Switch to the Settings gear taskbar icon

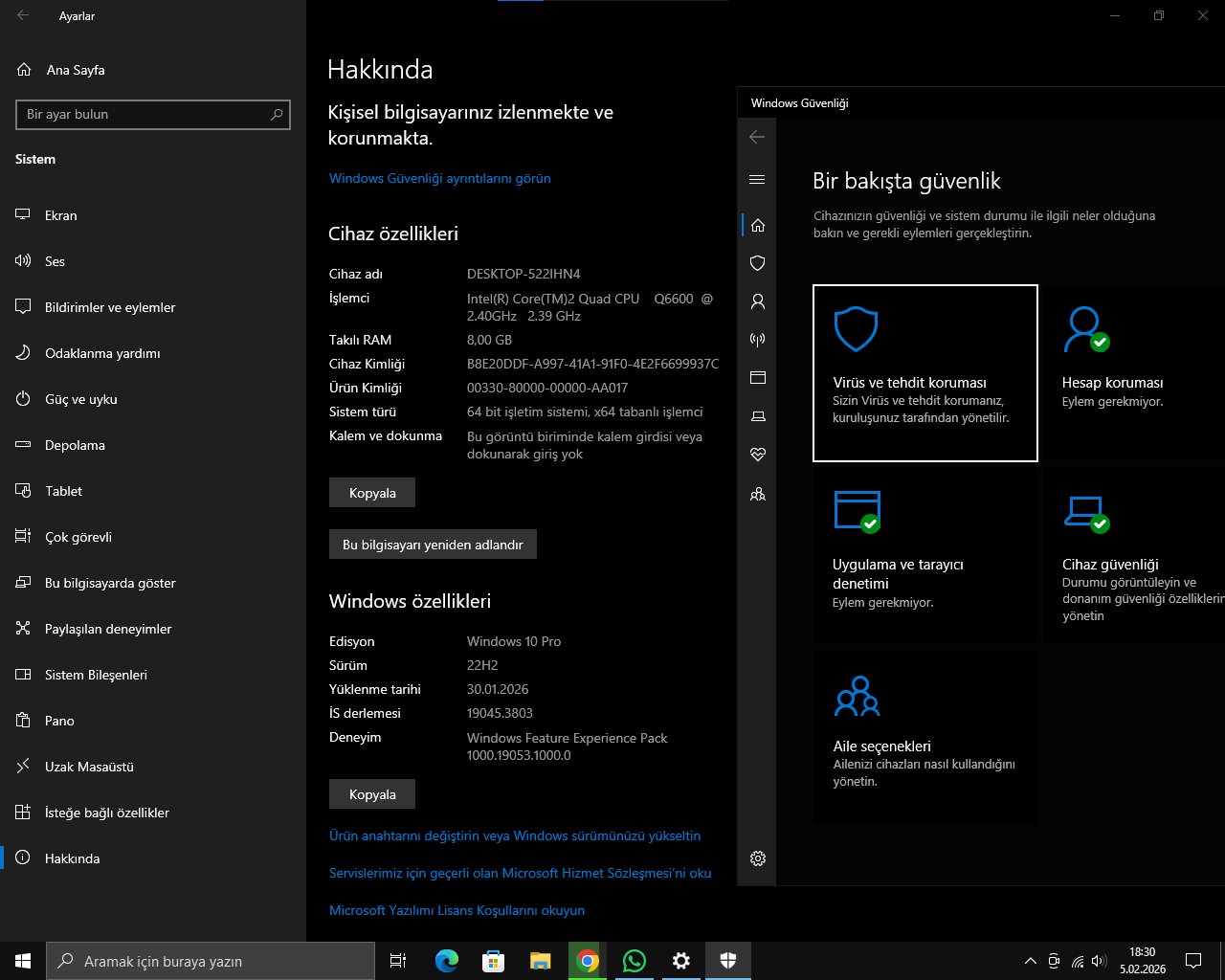click(681, 961)
